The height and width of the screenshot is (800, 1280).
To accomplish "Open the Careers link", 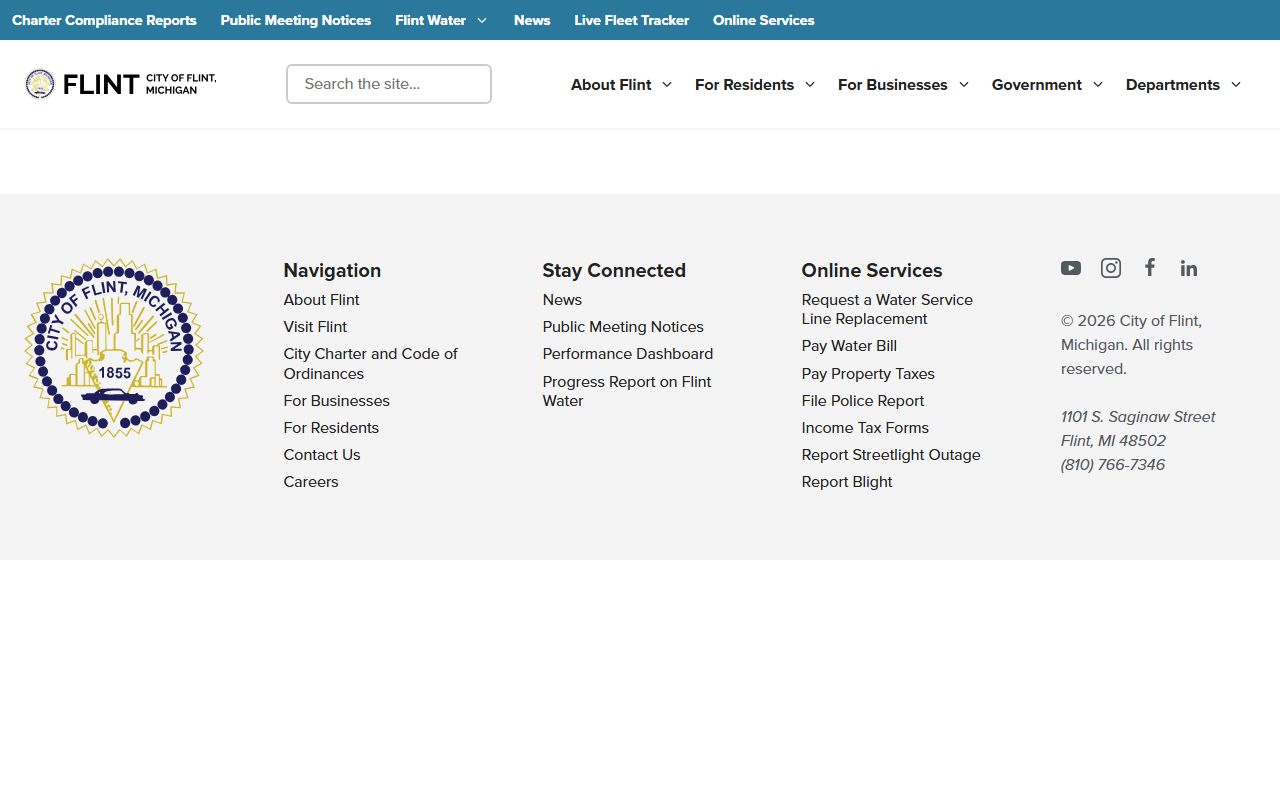I will pyautogui.click(x=311, y=482).
